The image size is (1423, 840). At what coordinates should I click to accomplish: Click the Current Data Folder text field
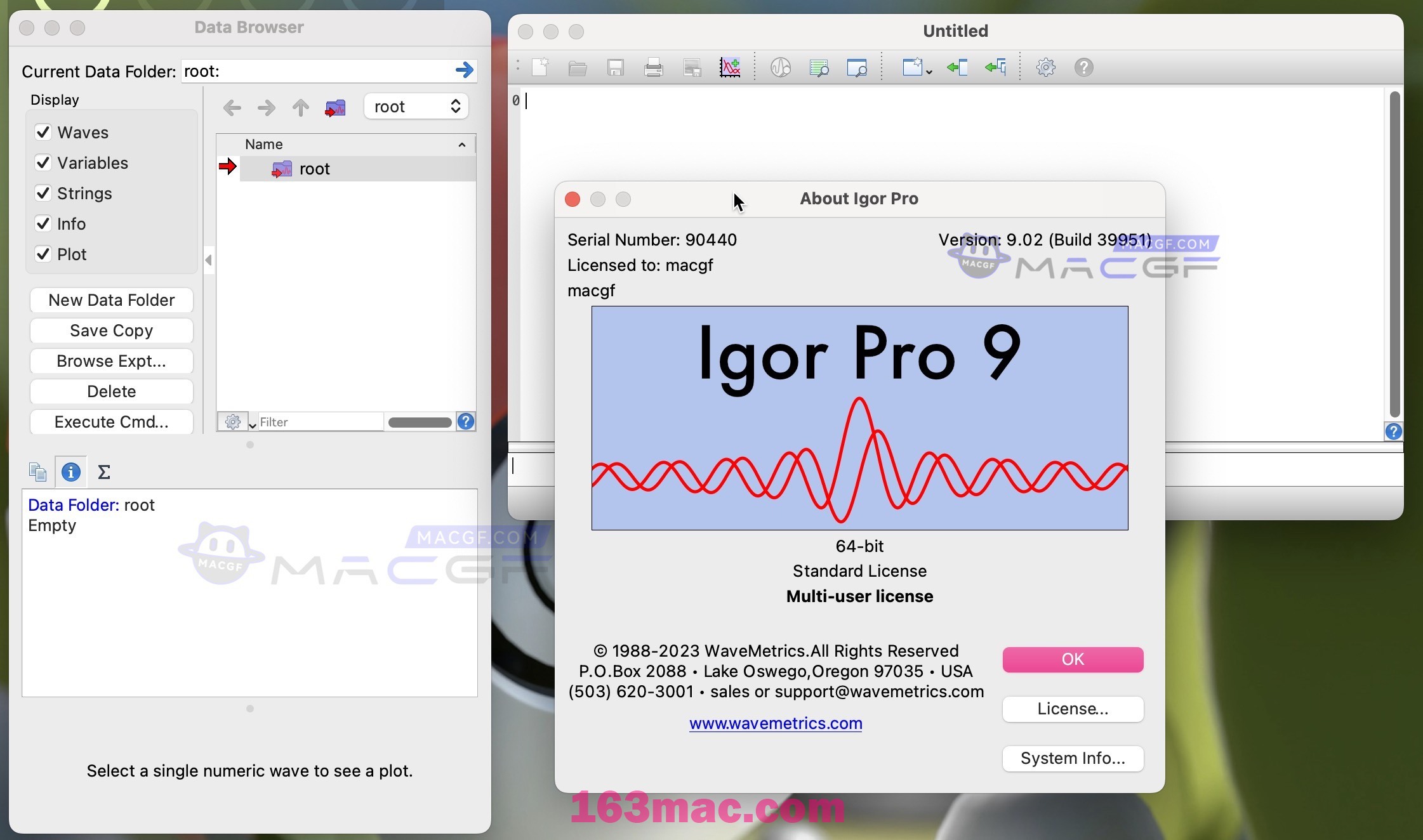(x=317, y=70)
